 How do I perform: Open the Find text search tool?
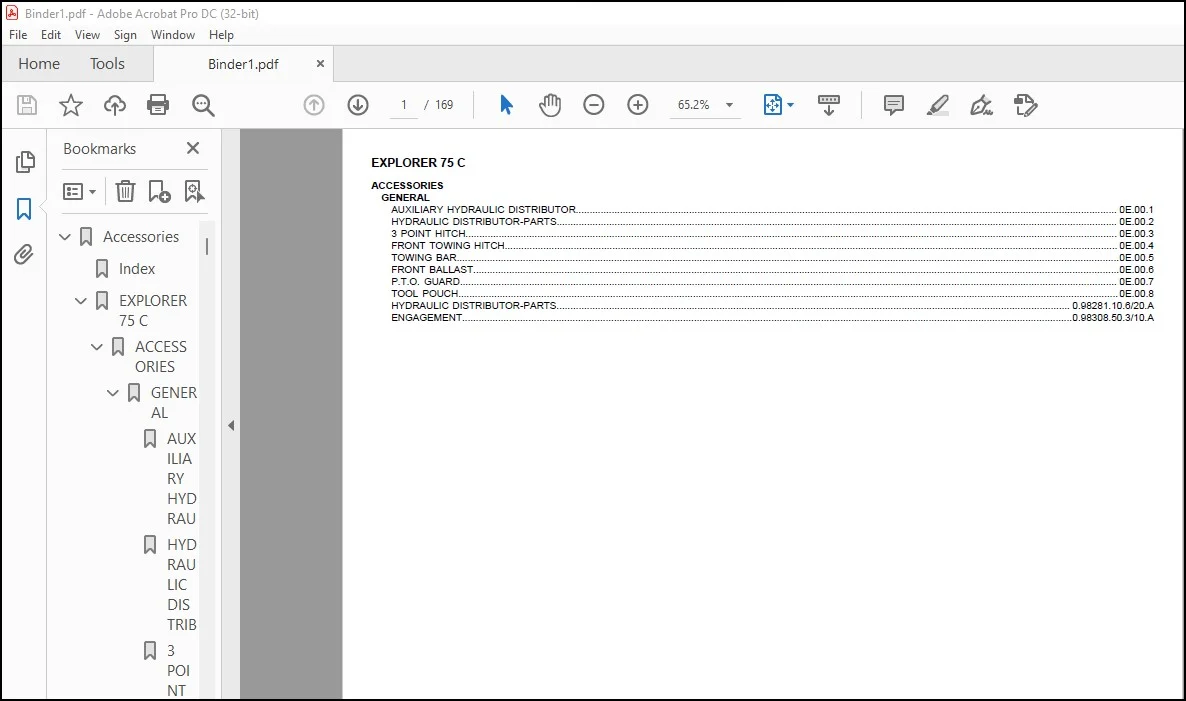[203, 105]
